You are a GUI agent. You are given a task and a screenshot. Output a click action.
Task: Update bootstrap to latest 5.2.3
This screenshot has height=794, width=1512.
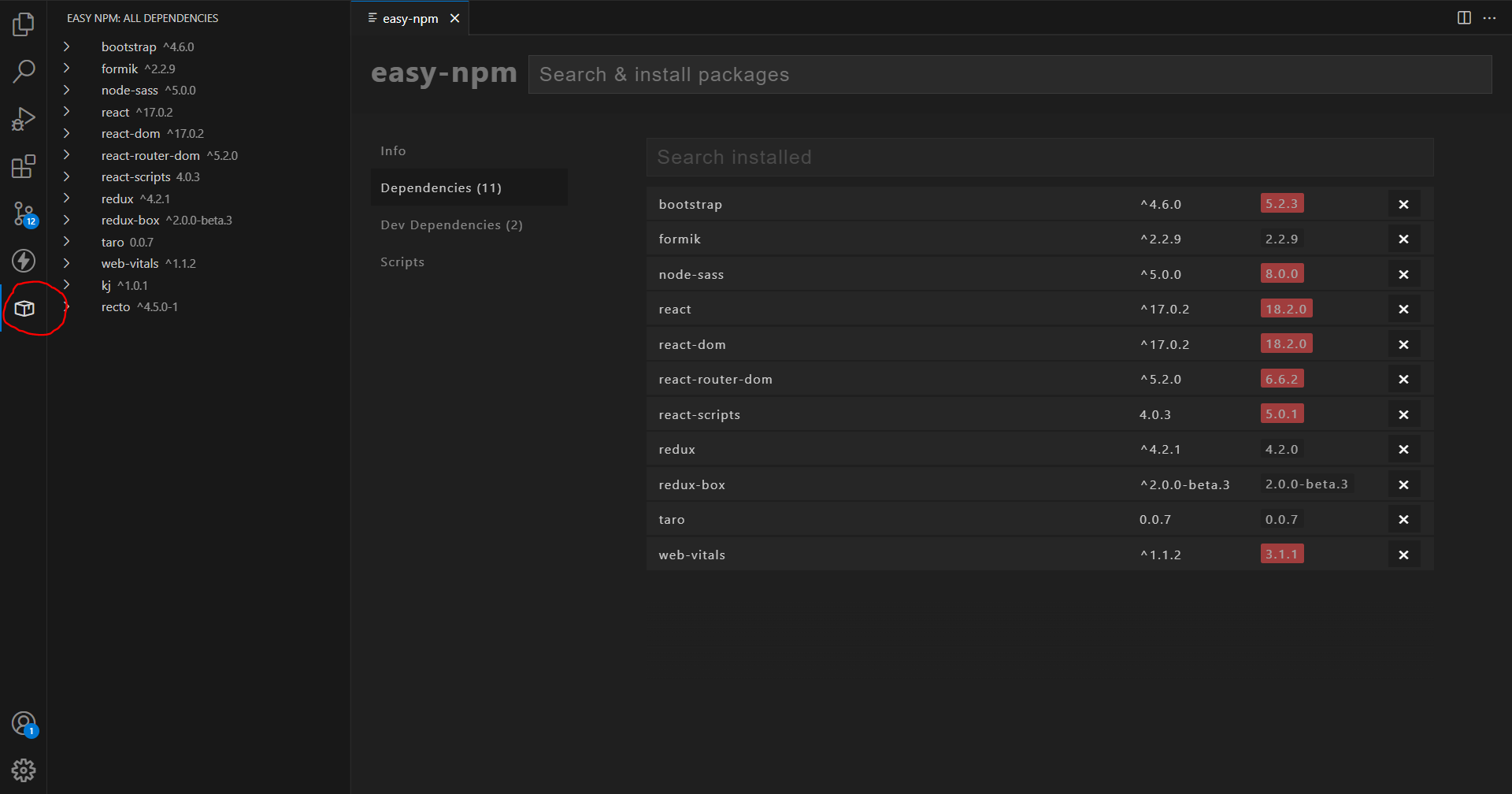coord(1282,203)
